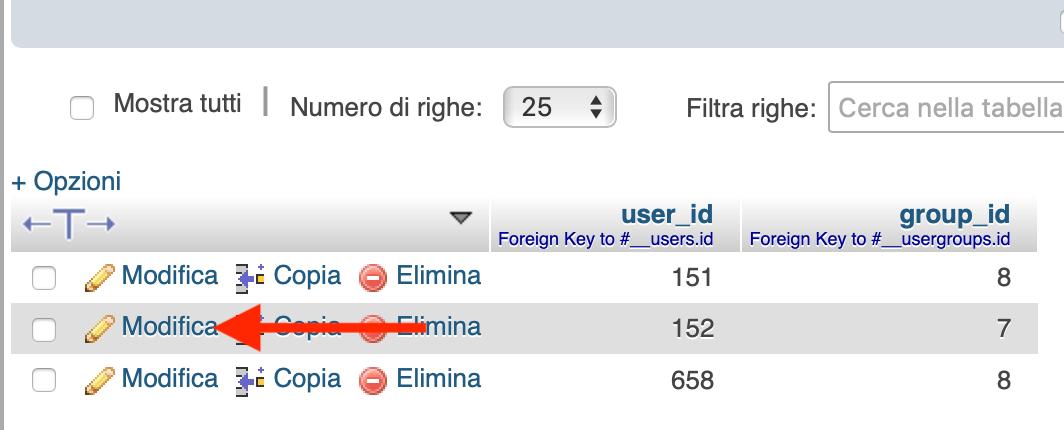Select the checkbox for row 658
The height and width of the screenshot is (430, 1064).
coord(44,380)
